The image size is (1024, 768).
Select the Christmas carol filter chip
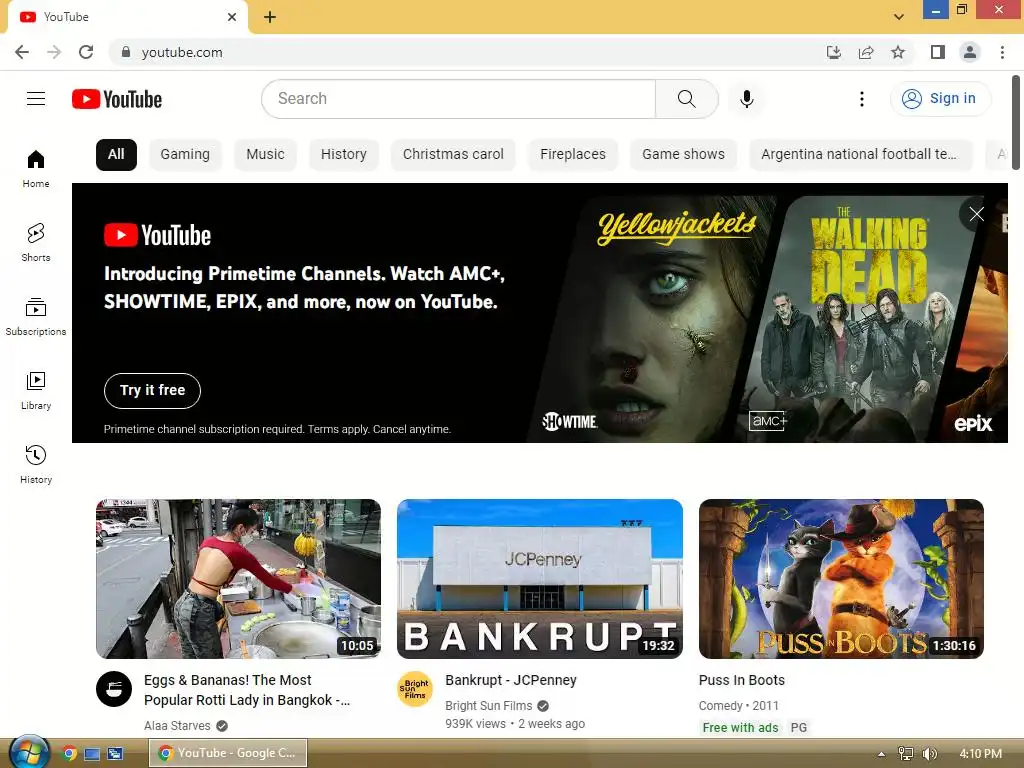tap(453, 155)
